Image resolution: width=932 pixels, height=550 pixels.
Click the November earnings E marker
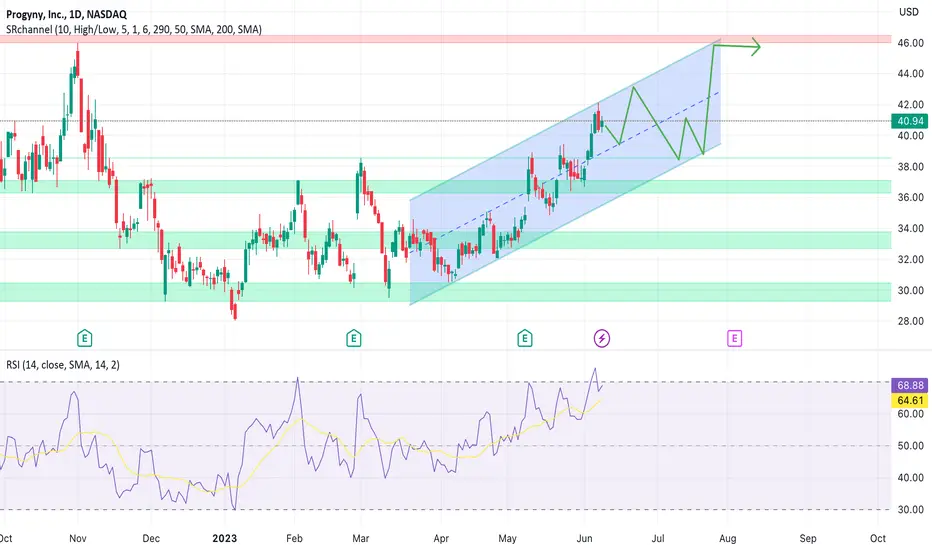pyautogui.click(x=84, y=338)
